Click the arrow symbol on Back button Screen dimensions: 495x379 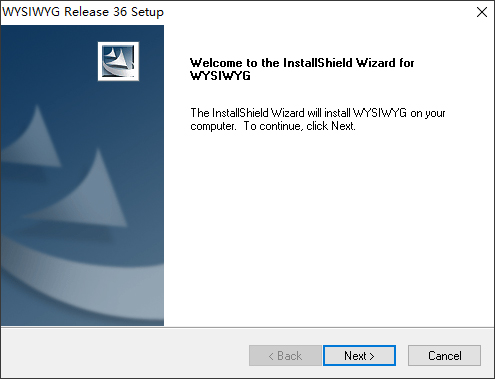pyautogui.click(x=271, y=356)
